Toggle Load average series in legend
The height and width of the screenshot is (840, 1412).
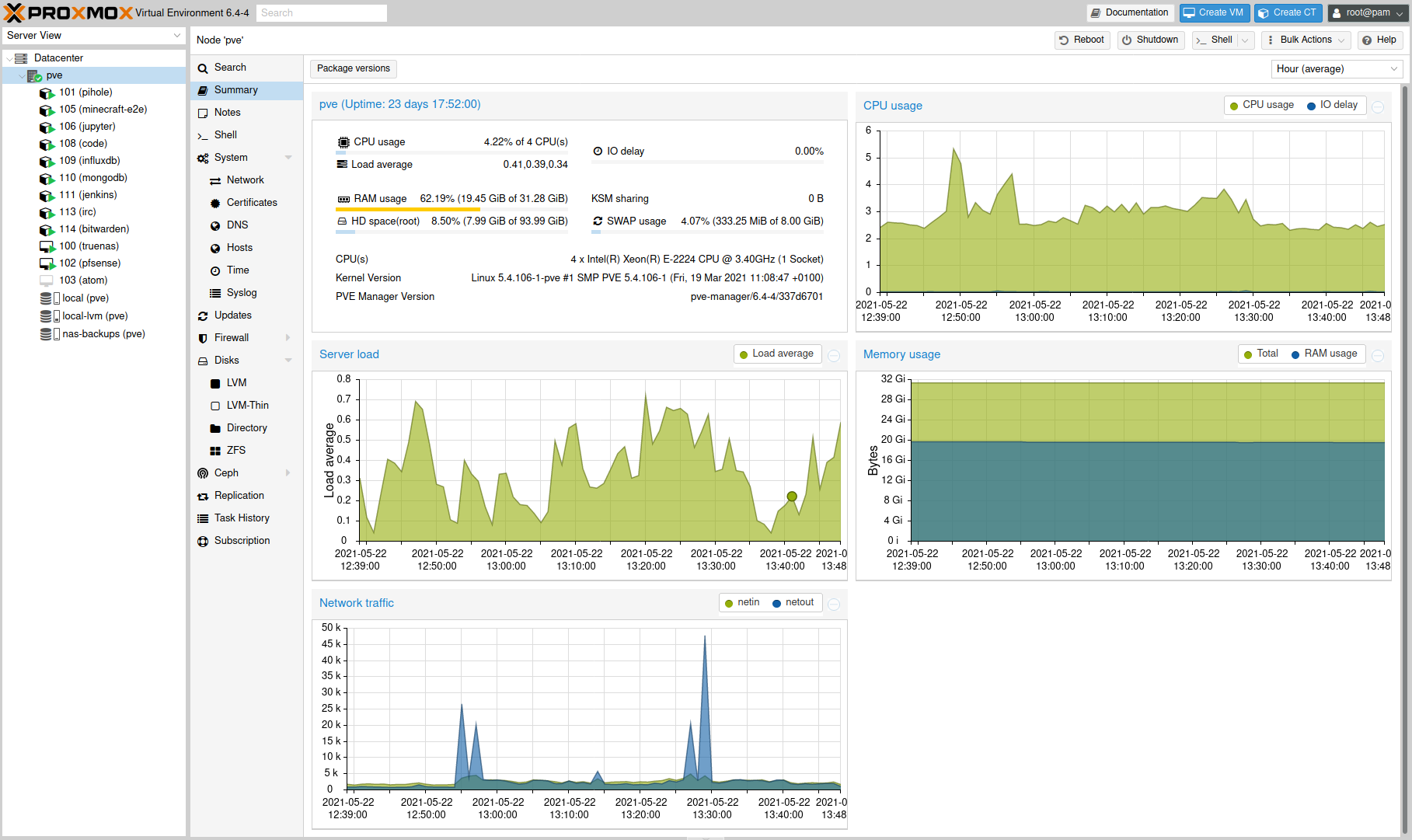pos(776,354)
